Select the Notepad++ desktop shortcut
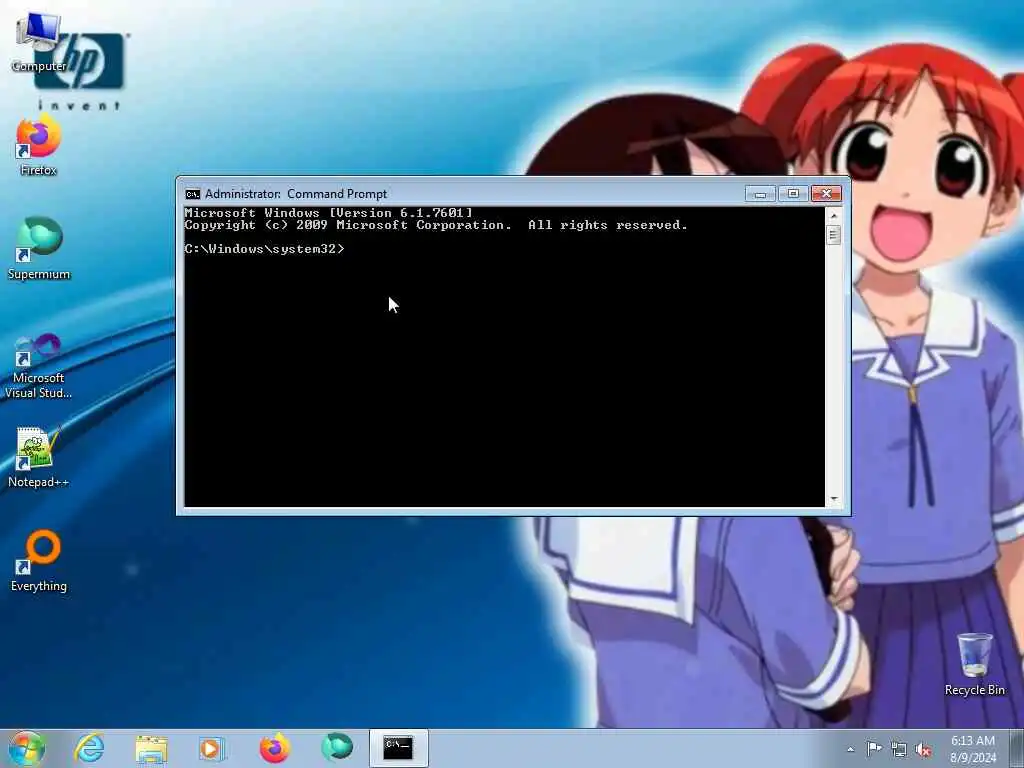The width and height of the screenshot is (1024, 768). coord(39,457)
